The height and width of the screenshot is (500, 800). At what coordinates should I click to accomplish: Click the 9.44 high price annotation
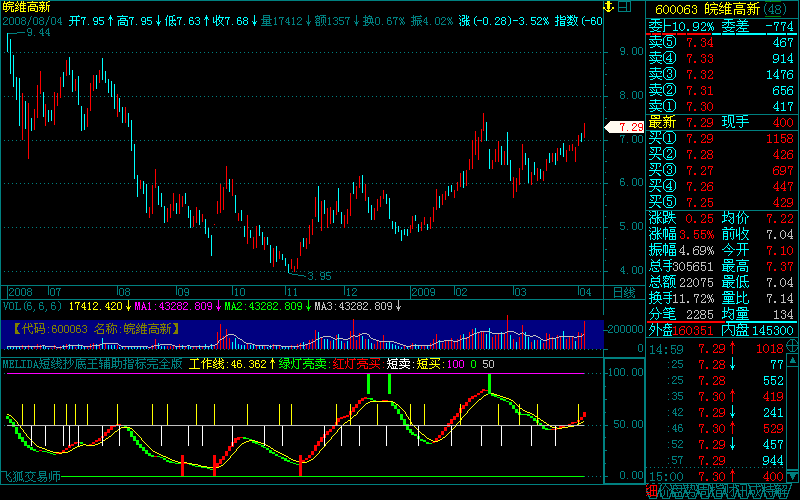tap(38, 33)
